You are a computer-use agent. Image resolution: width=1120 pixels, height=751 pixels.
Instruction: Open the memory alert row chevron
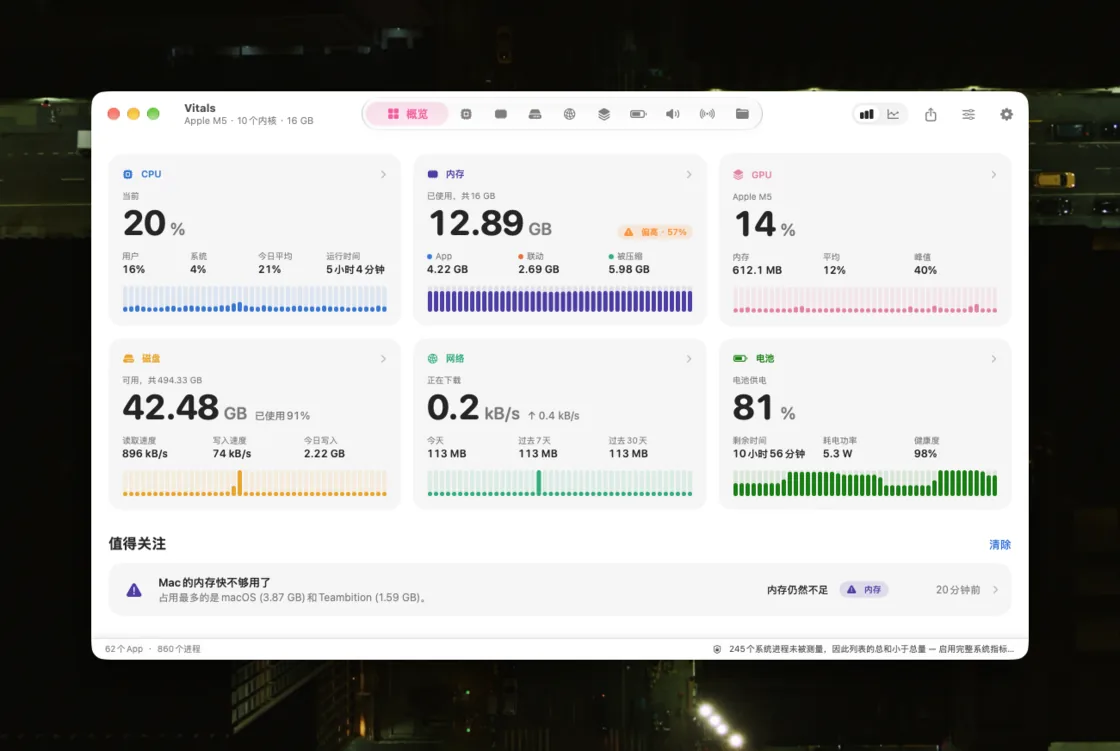[x=995, y=590]
